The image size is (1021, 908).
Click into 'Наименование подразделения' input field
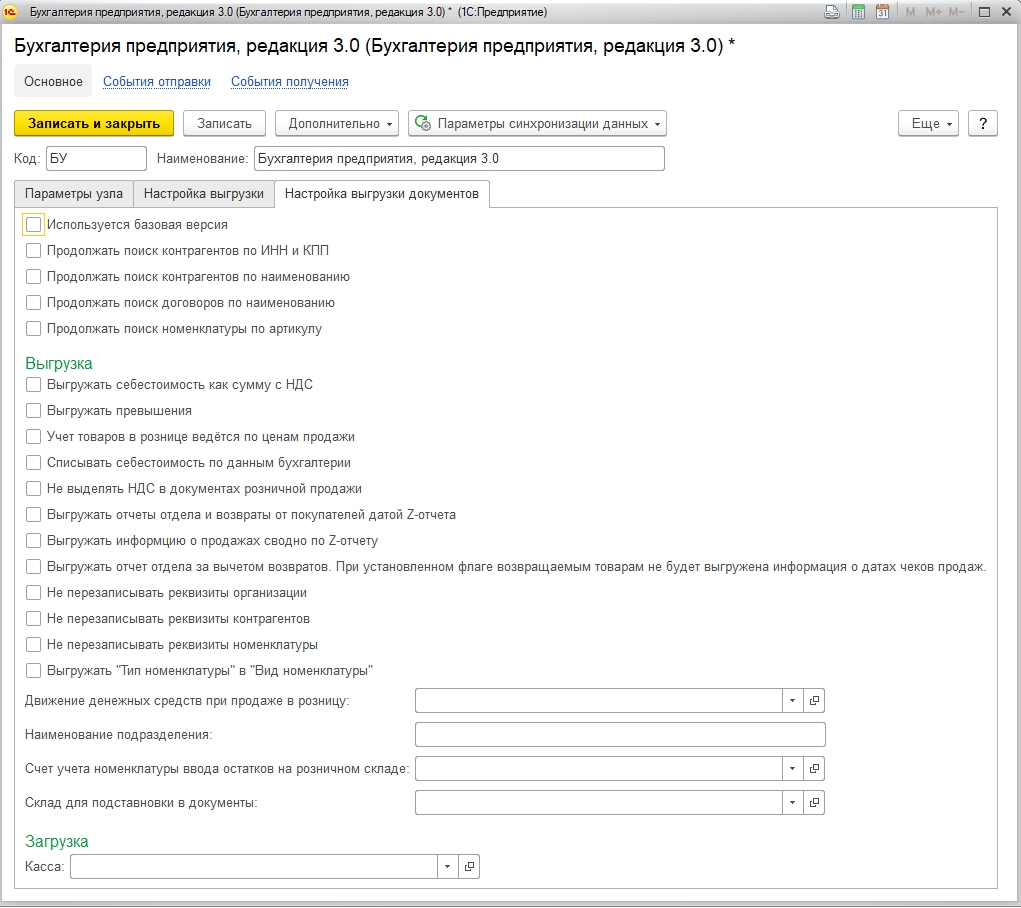pos(619,735)
